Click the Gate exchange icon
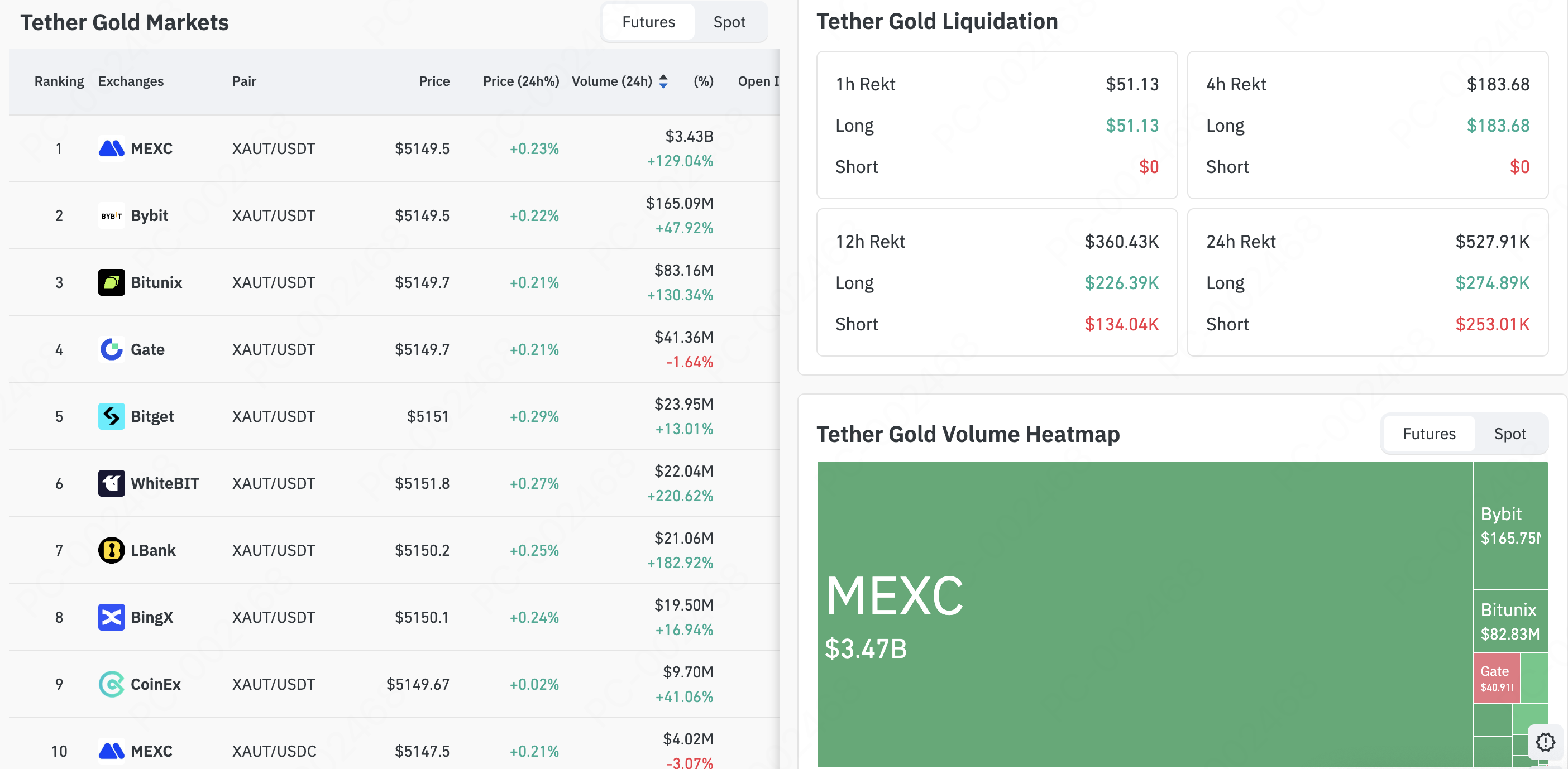 (111, 349)
